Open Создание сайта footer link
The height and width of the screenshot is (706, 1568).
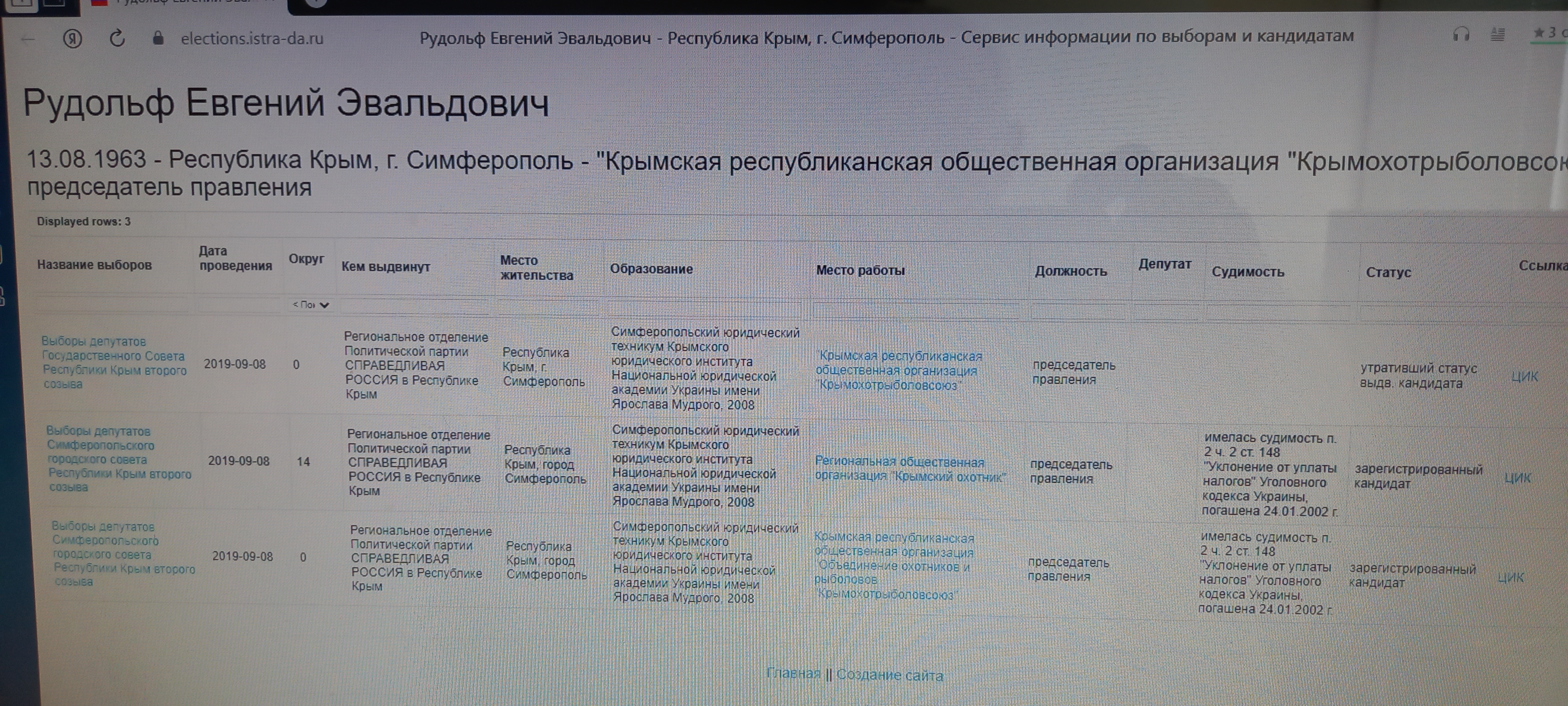[x=889, y=675]
